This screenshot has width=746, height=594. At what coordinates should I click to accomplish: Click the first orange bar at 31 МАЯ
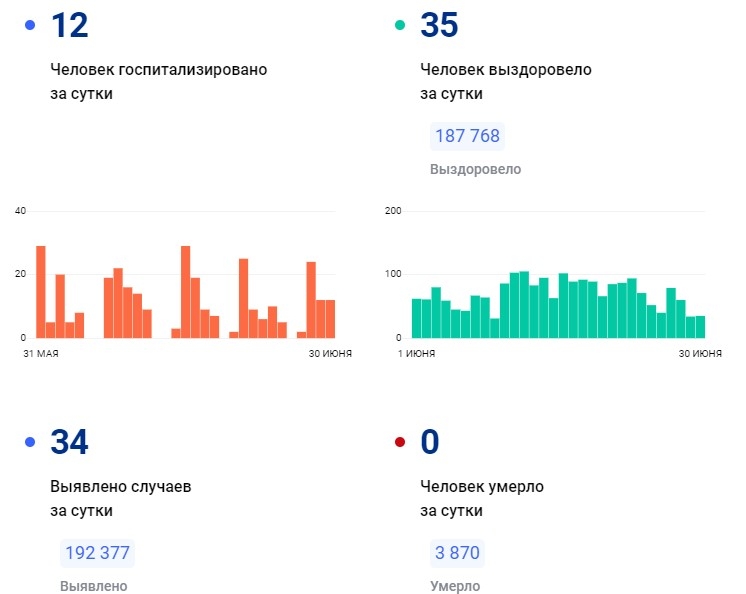coord(41,292)
